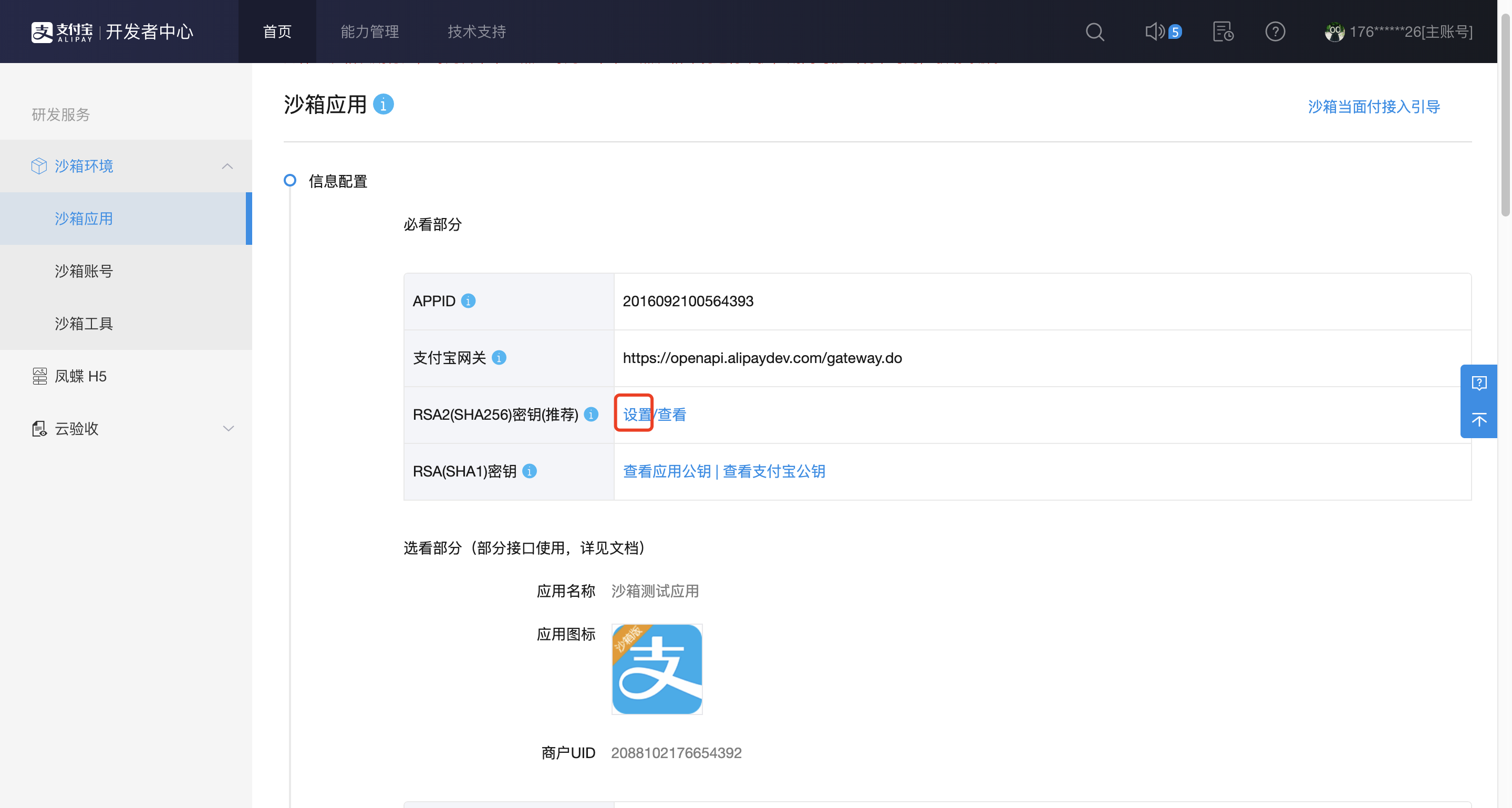Click the 云验收 sidebar icon

[x=39, y=429]
